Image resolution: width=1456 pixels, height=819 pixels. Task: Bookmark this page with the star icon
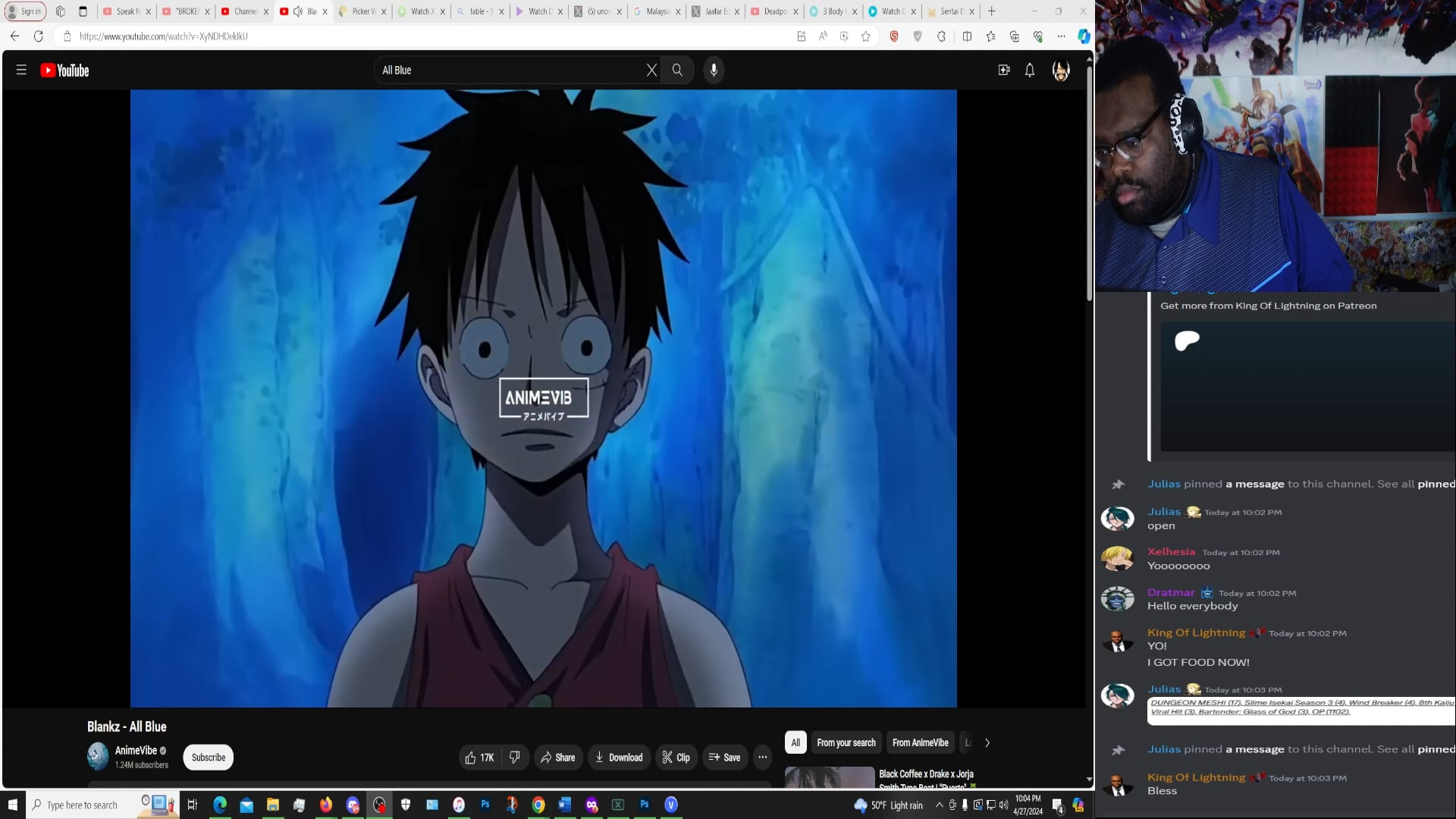coord(866,36)
